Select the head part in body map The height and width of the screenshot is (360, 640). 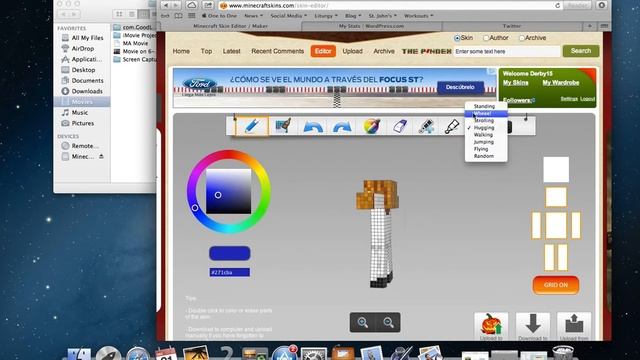coord(556,198)
